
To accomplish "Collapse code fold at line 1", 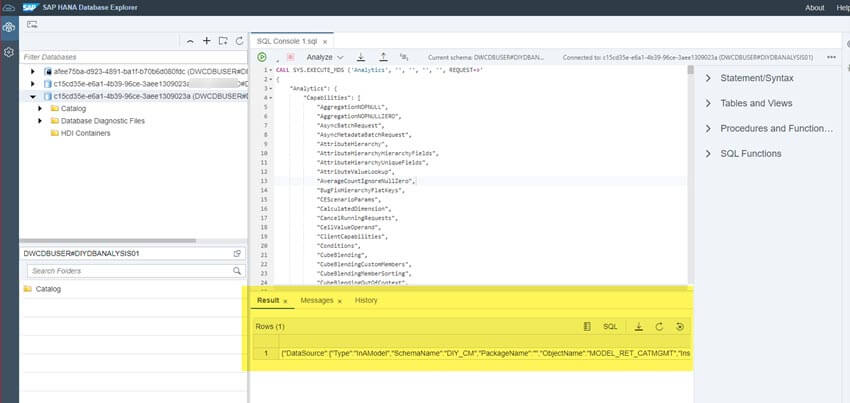I will (271, 70).
